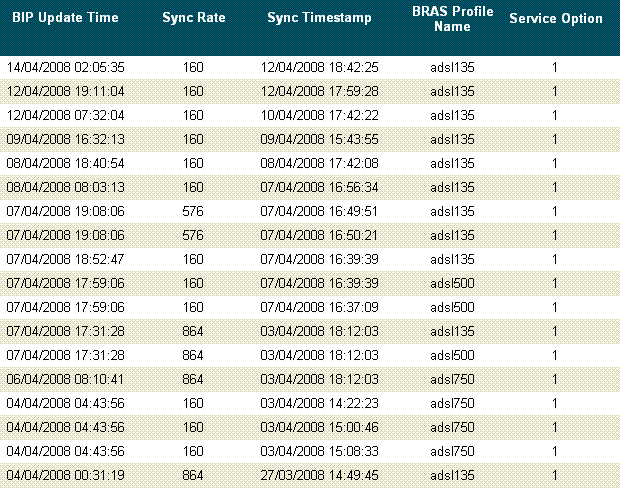
Task: Click sync rate 160 in the 07/04/2008 18:52:47 row
Action: (x=193, y=259)
